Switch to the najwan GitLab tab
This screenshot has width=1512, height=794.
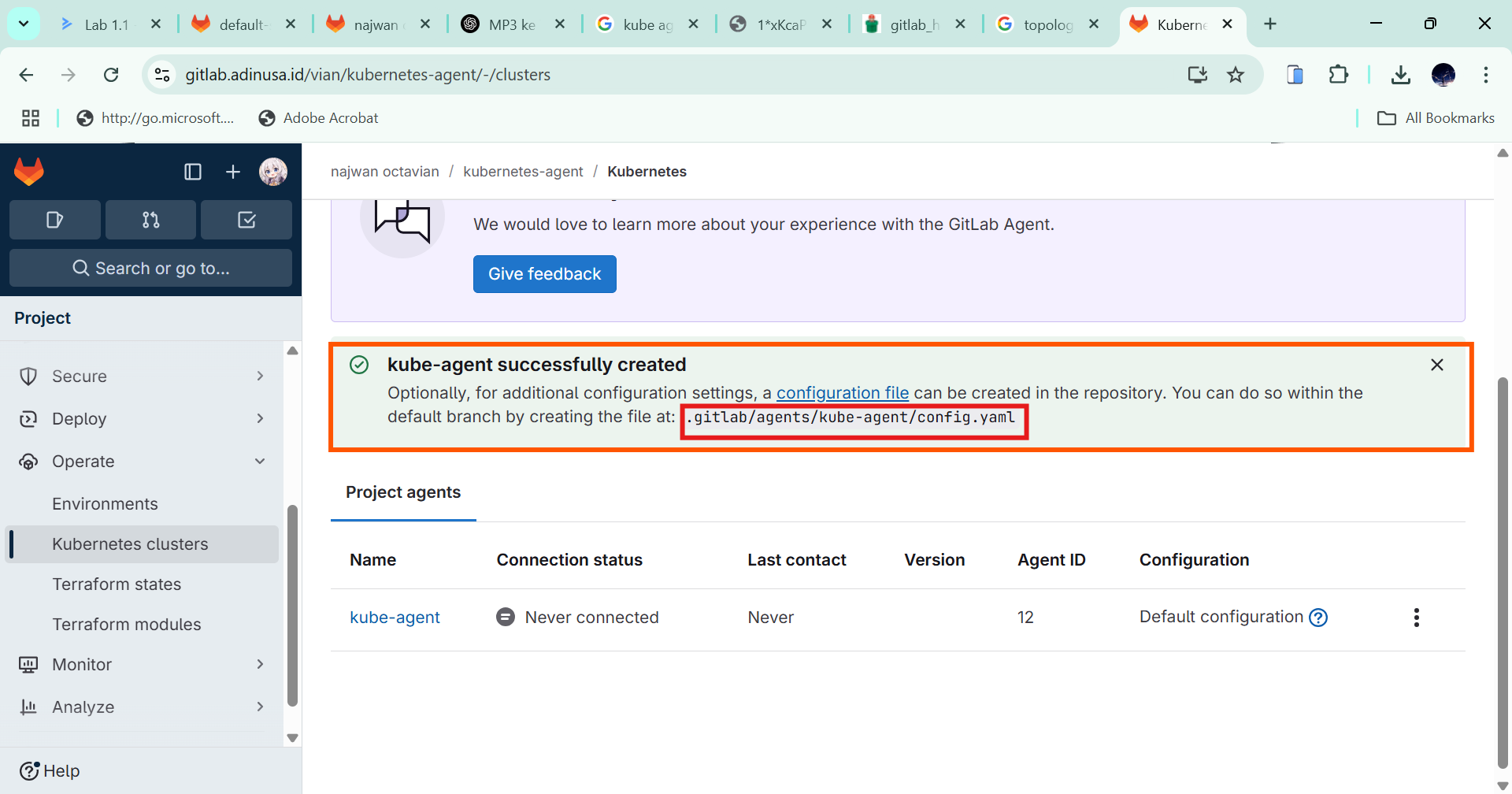[376, 24]
